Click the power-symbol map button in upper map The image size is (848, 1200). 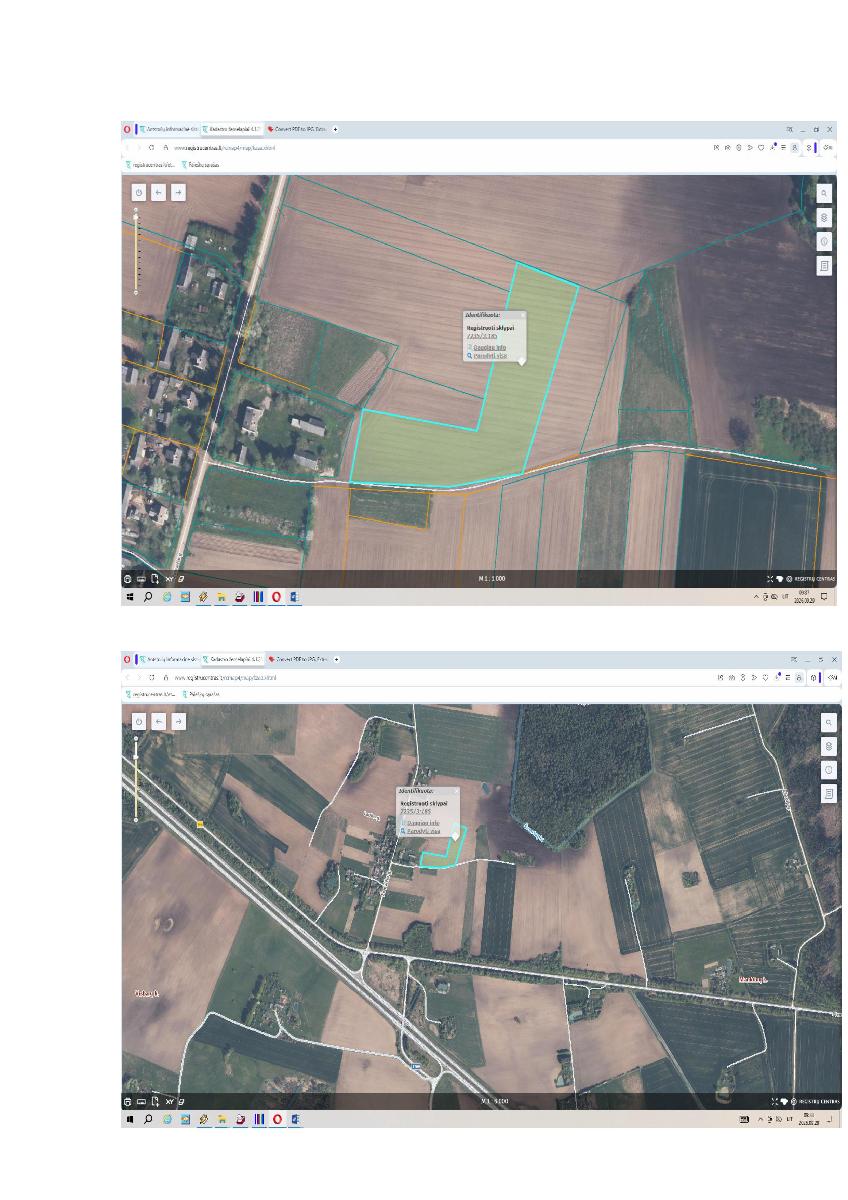pyautogui.click(x=138, y=192)
